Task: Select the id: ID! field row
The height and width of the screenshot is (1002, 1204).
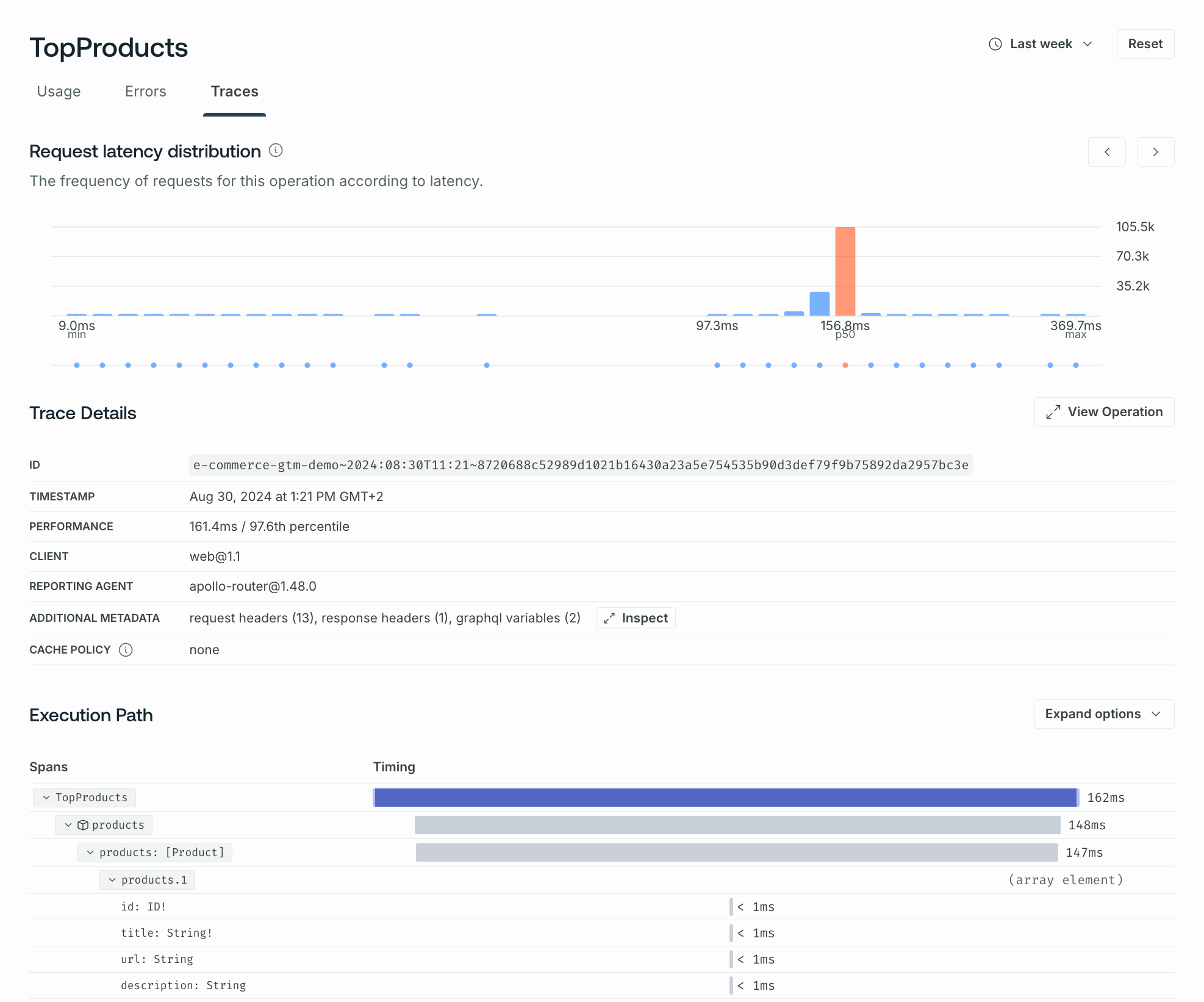Action: coord(601,907)
